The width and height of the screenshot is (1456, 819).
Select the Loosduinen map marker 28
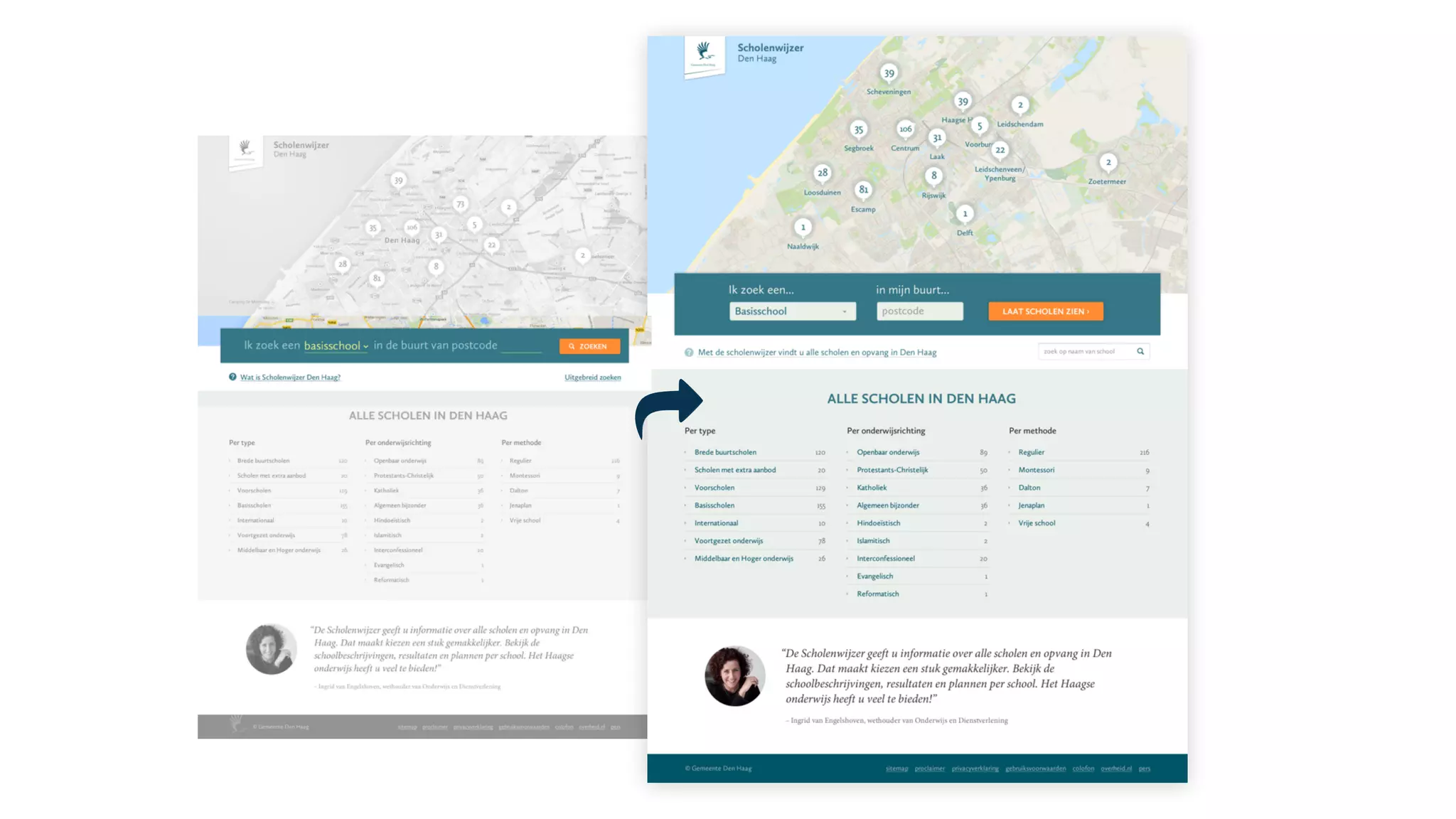[823, 173]
